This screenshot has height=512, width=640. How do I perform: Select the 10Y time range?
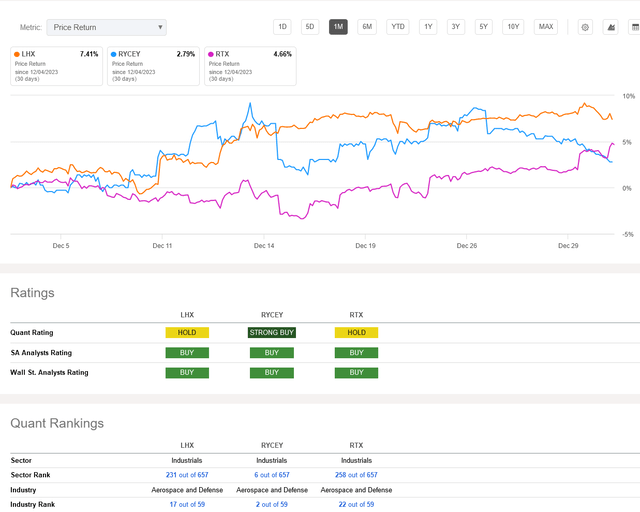pyautogui.click(x=513, y=27)
